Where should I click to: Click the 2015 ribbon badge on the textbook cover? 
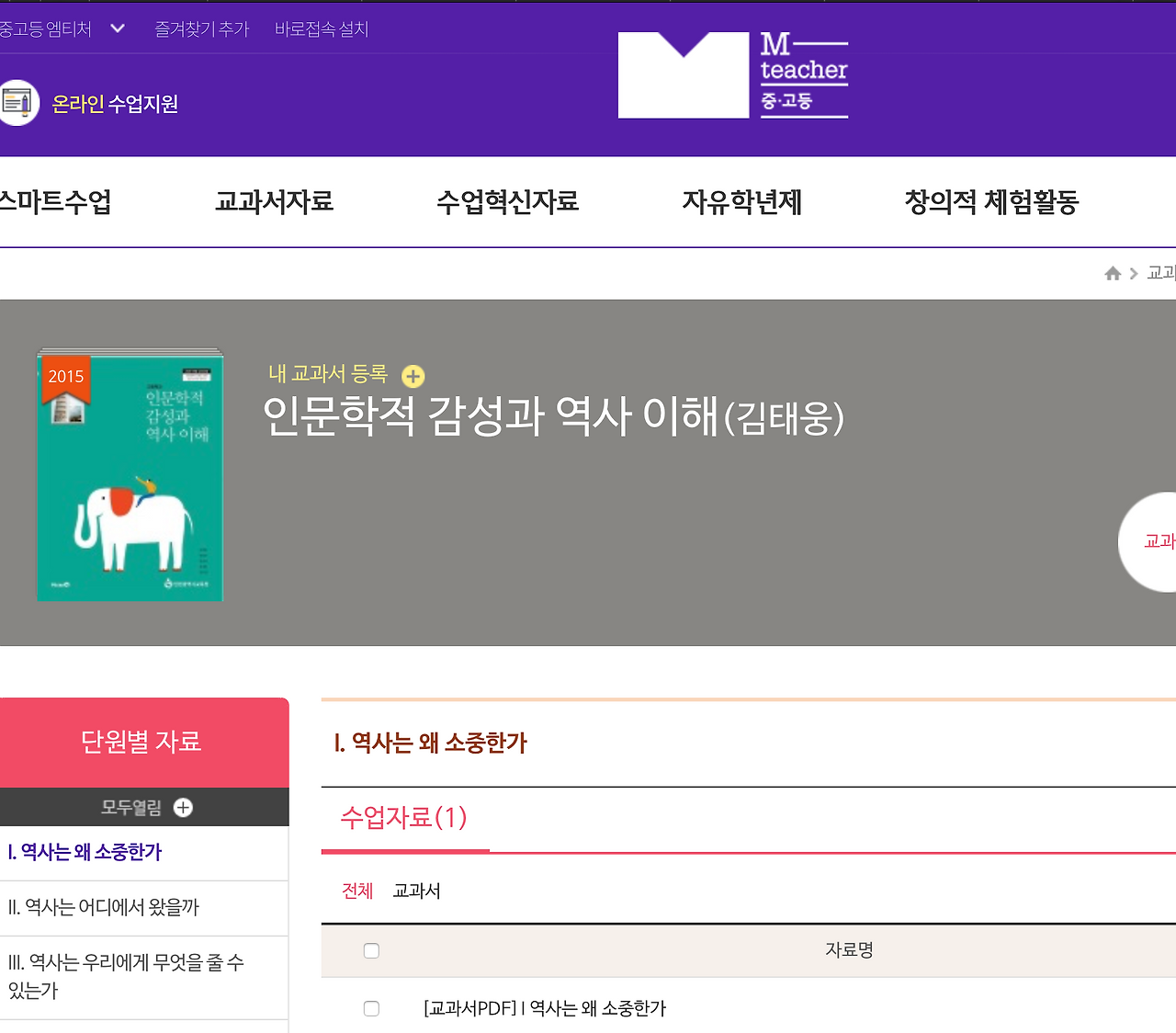tap(66, 376)
